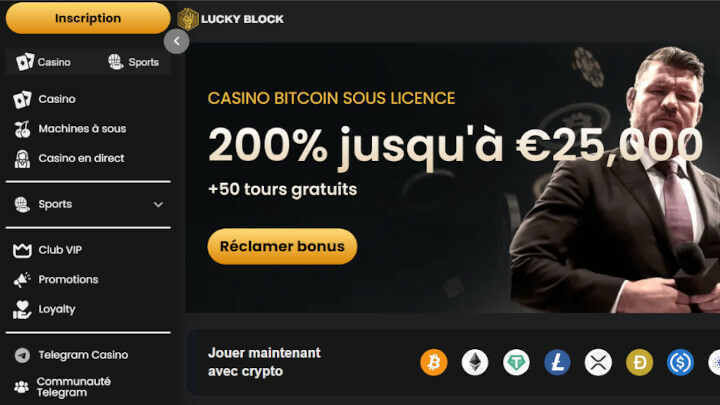Open the Lucky Block logo home
This screenshot has width=720, height=405.
(x=231, y=19)
